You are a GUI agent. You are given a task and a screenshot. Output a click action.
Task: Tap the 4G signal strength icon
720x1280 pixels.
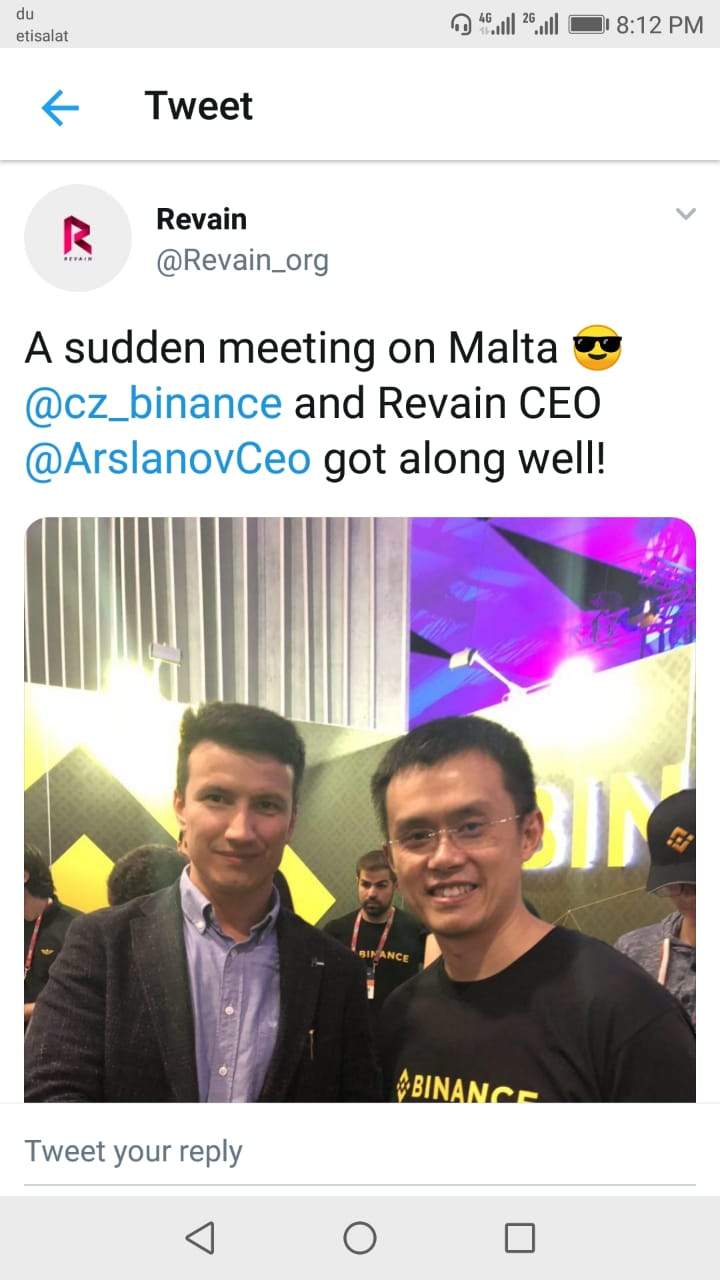pyautogui.click(x=497, y=24)
